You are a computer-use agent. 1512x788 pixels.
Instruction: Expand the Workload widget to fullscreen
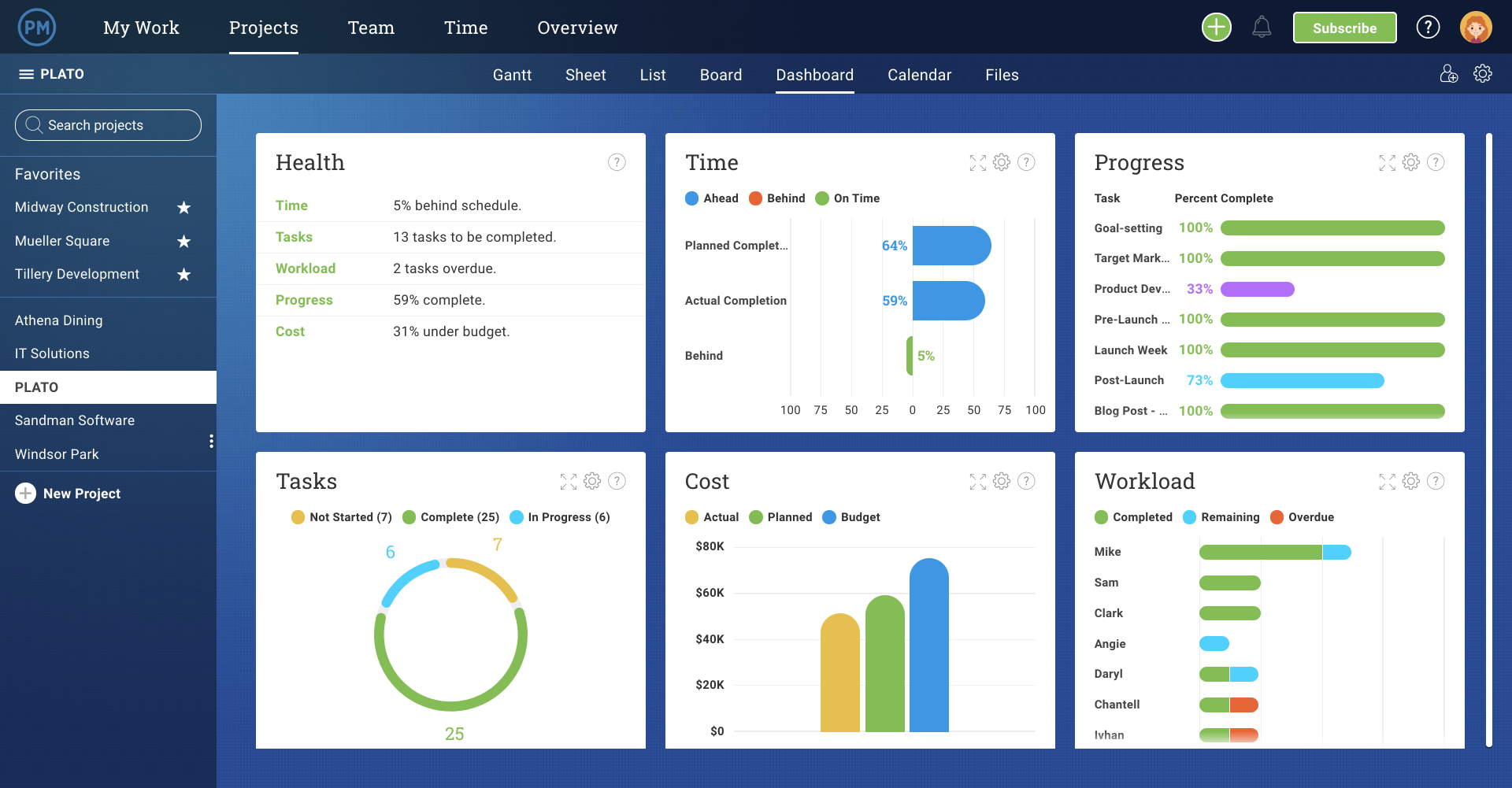coord(1387,482)
